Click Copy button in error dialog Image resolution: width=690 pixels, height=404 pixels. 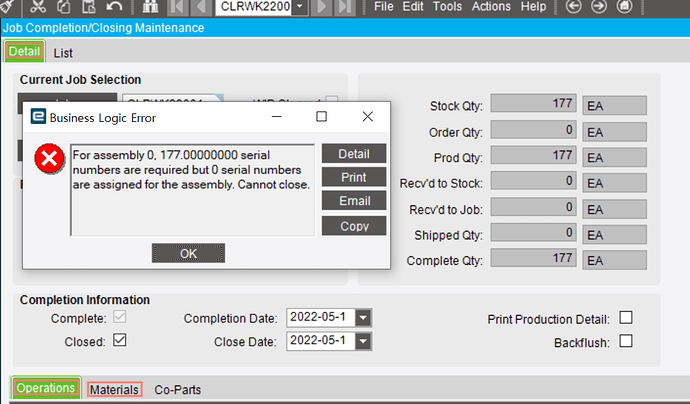click(x=354, y=226)
